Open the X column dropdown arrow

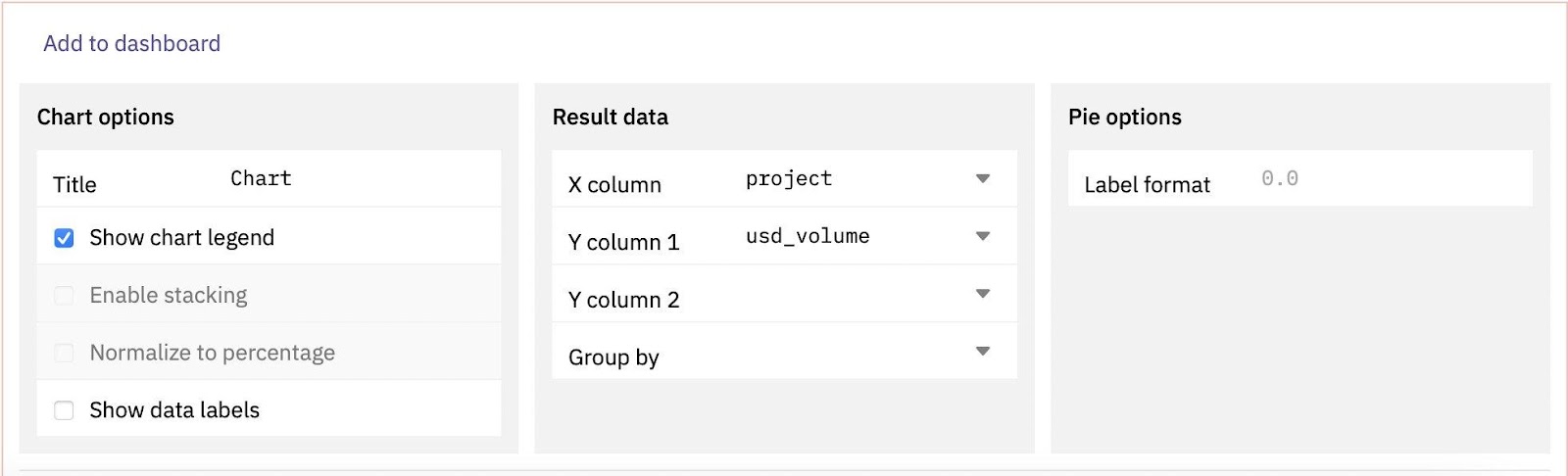[983, 178]
